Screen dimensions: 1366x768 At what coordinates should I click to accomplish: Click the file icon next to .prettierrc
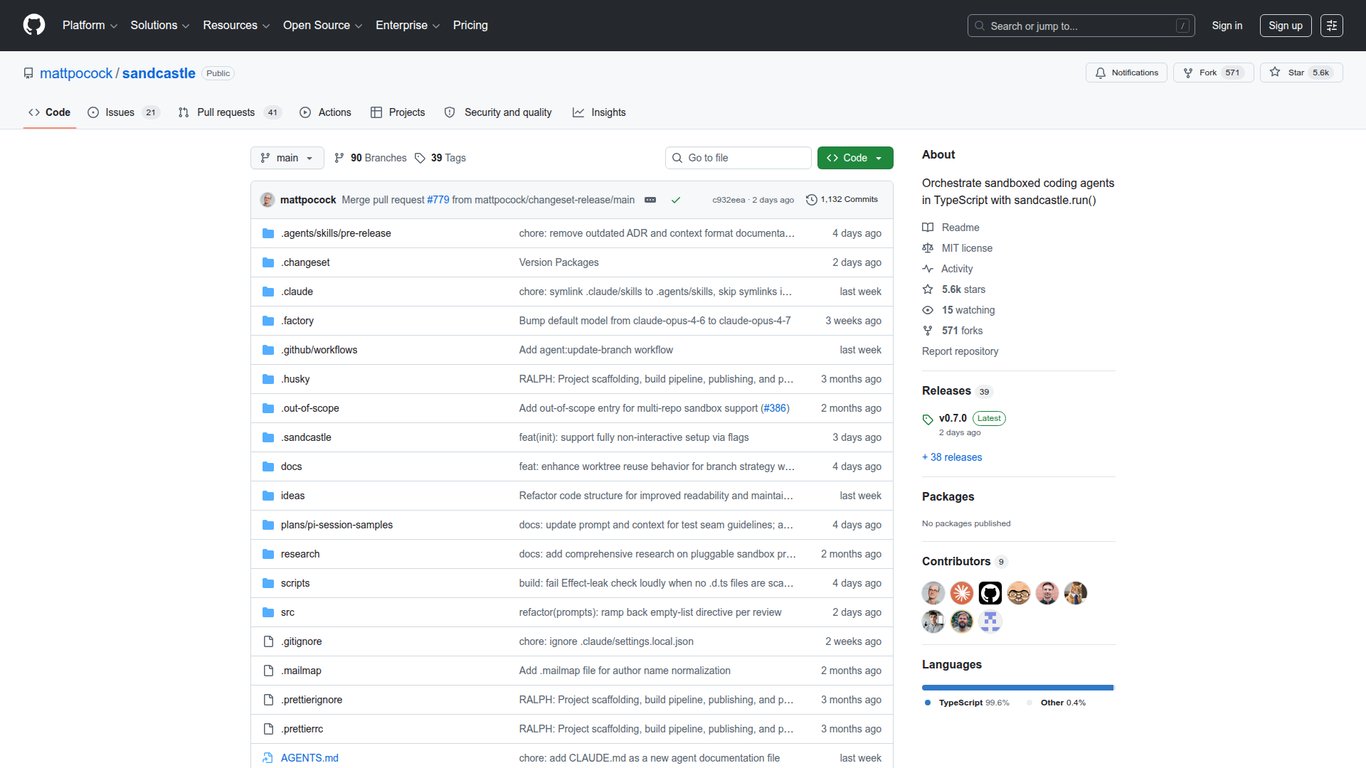point(268,729)
